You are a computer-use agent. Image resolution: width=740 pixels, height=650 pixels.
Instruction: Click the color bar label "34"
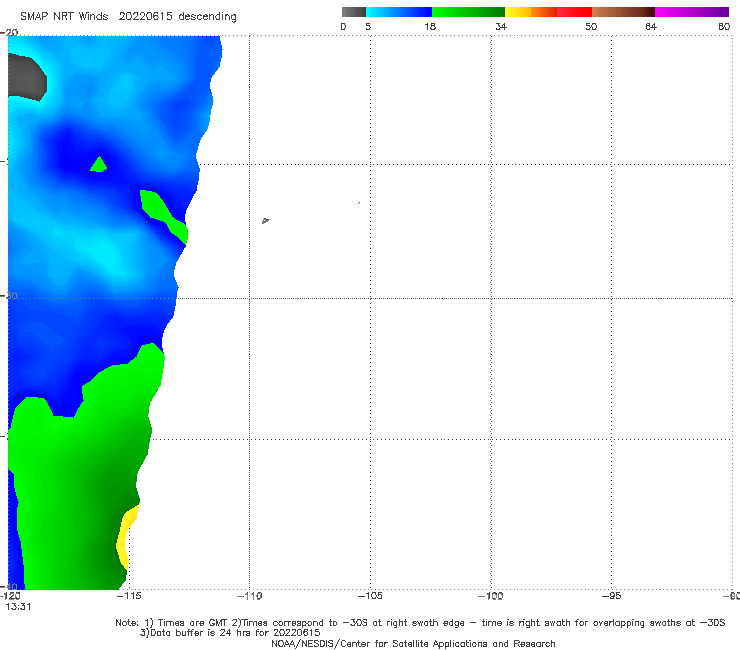[x=501, y=26]
